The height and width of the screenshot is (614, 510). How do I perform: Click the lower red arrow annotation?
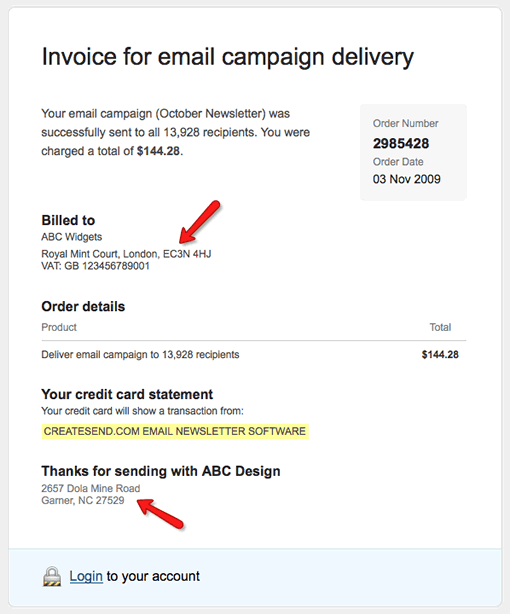click(x=160, y=513)
